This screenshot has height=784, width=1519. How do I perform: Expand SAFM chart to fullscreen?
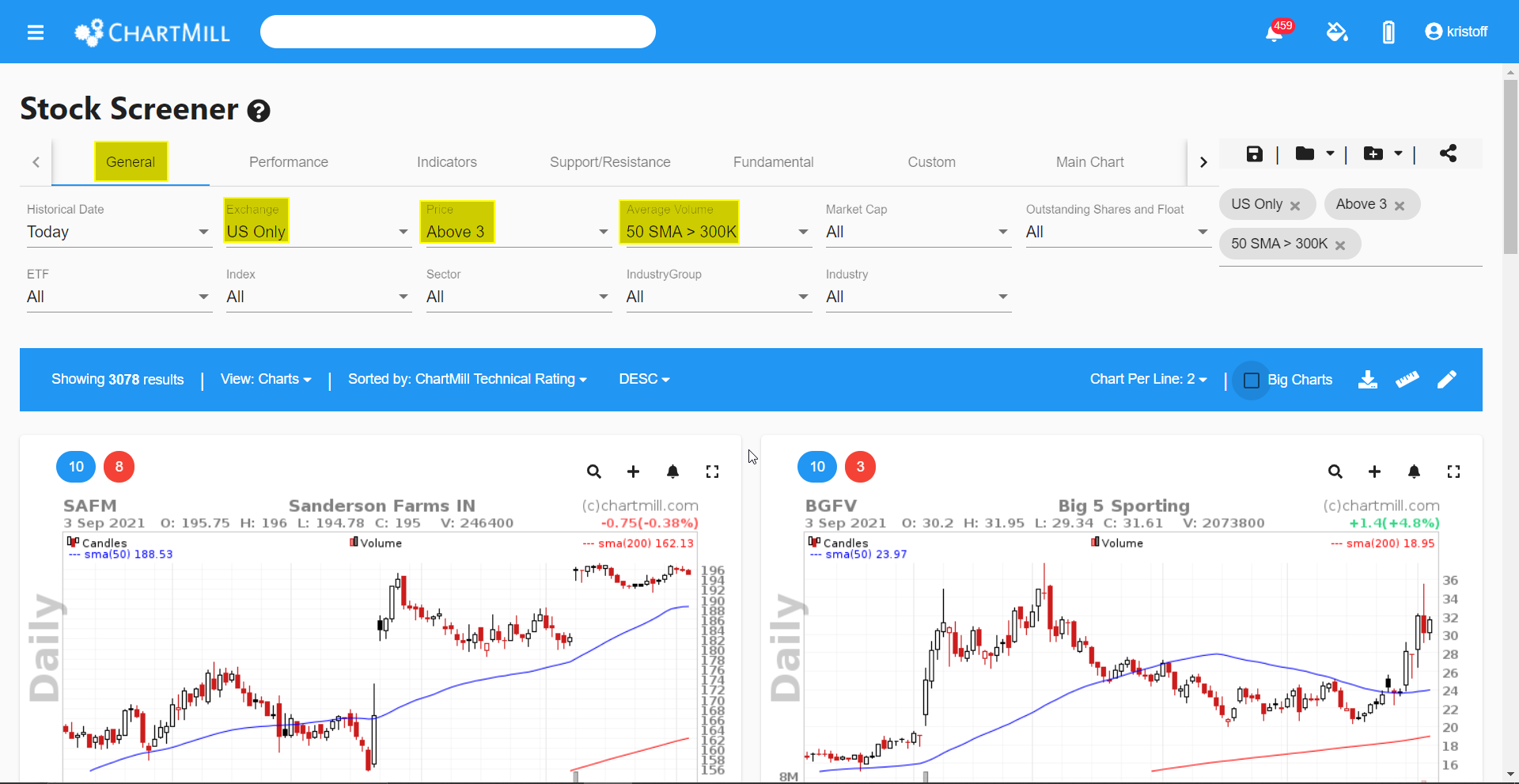pos(712,472)
